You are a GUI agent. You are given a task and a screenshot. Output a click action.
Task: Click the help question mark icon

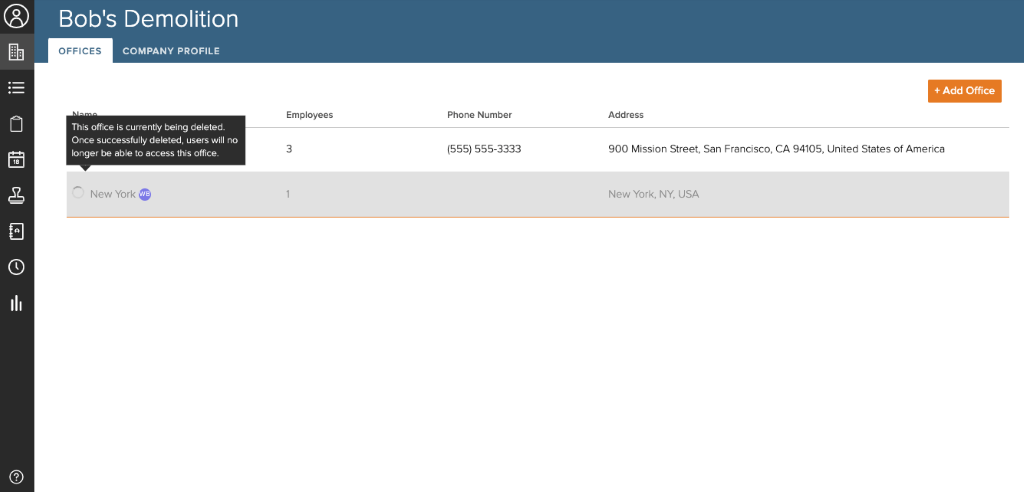click(x=16, y=477)
